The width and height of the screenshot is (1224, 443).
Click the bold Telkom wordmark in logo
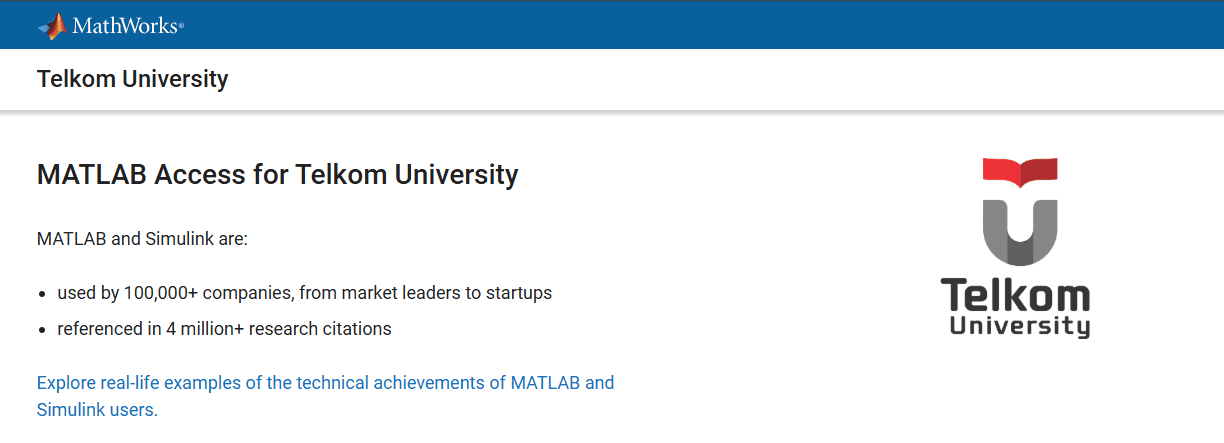tap(1015, 296)
